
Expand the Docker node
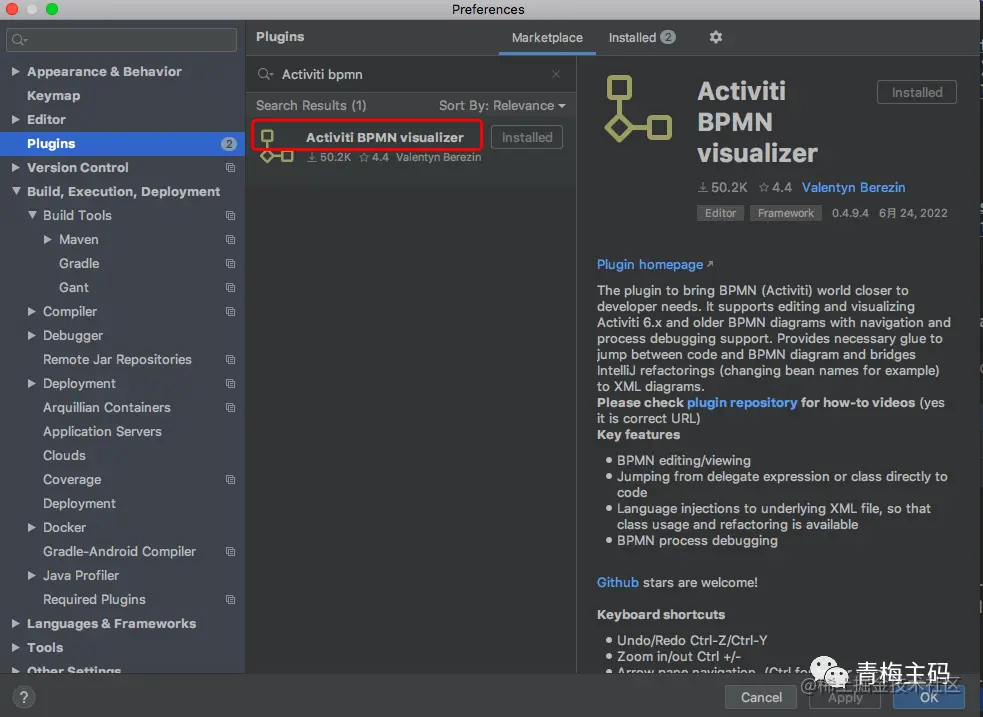tap(32, 527)
